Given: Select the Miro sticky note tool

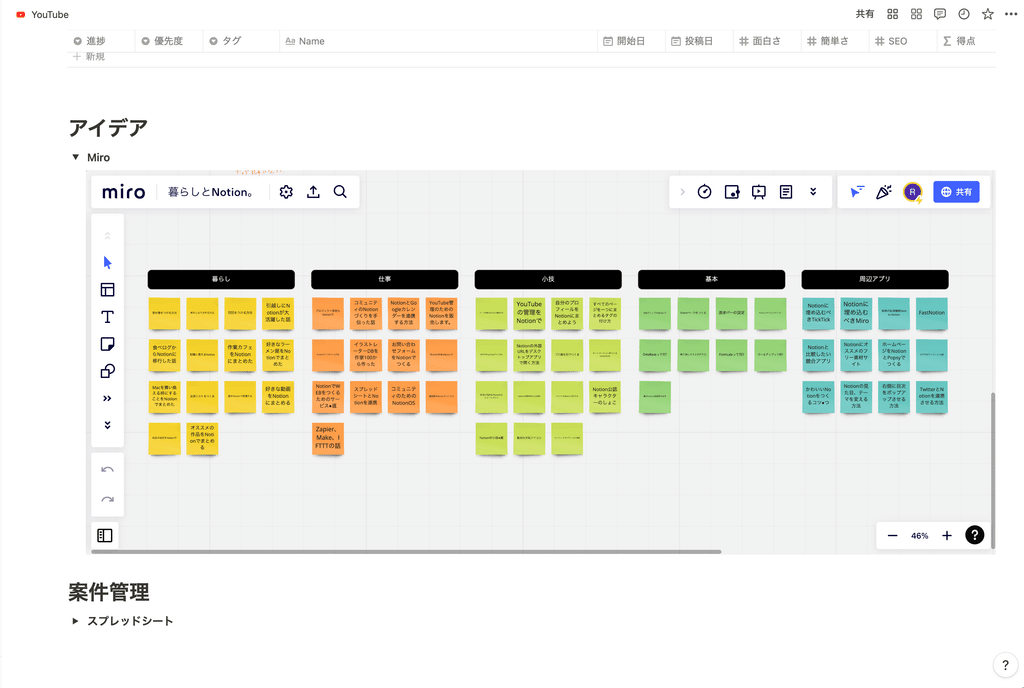Looking at the screenshot, I should pos(108,344).
